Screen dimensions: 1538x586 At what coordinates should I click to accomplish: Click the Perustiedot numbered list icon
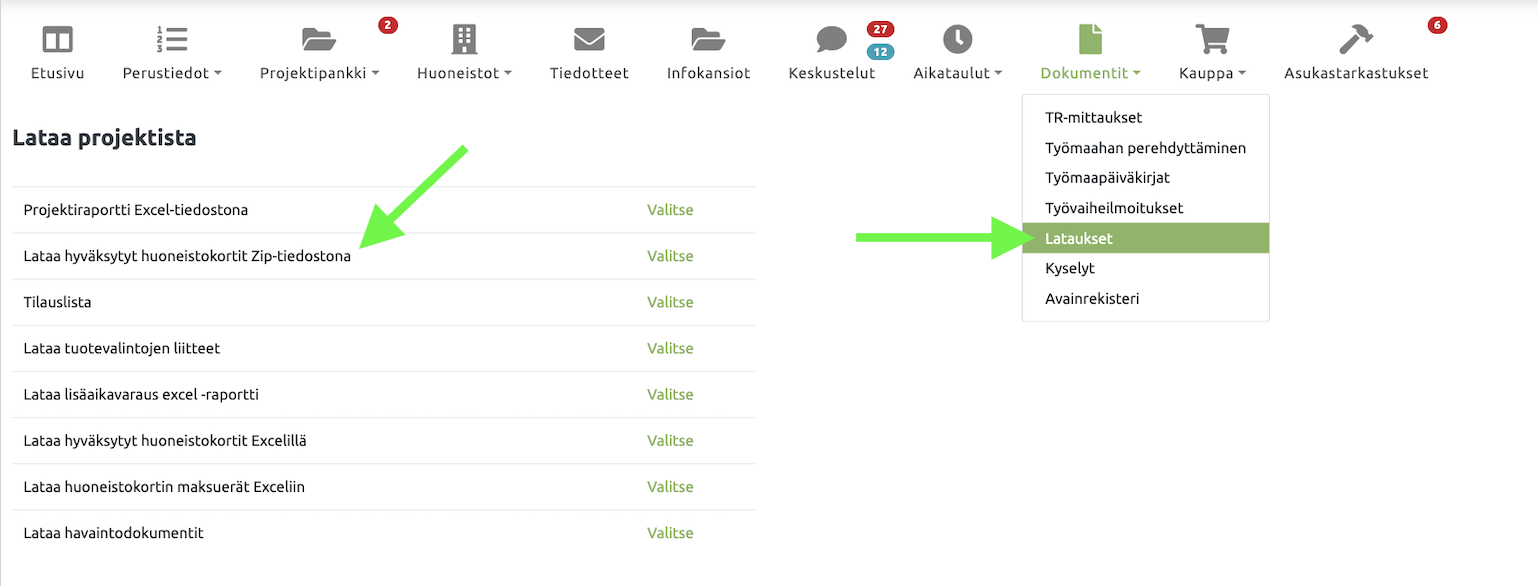click(x=172, y=40)
